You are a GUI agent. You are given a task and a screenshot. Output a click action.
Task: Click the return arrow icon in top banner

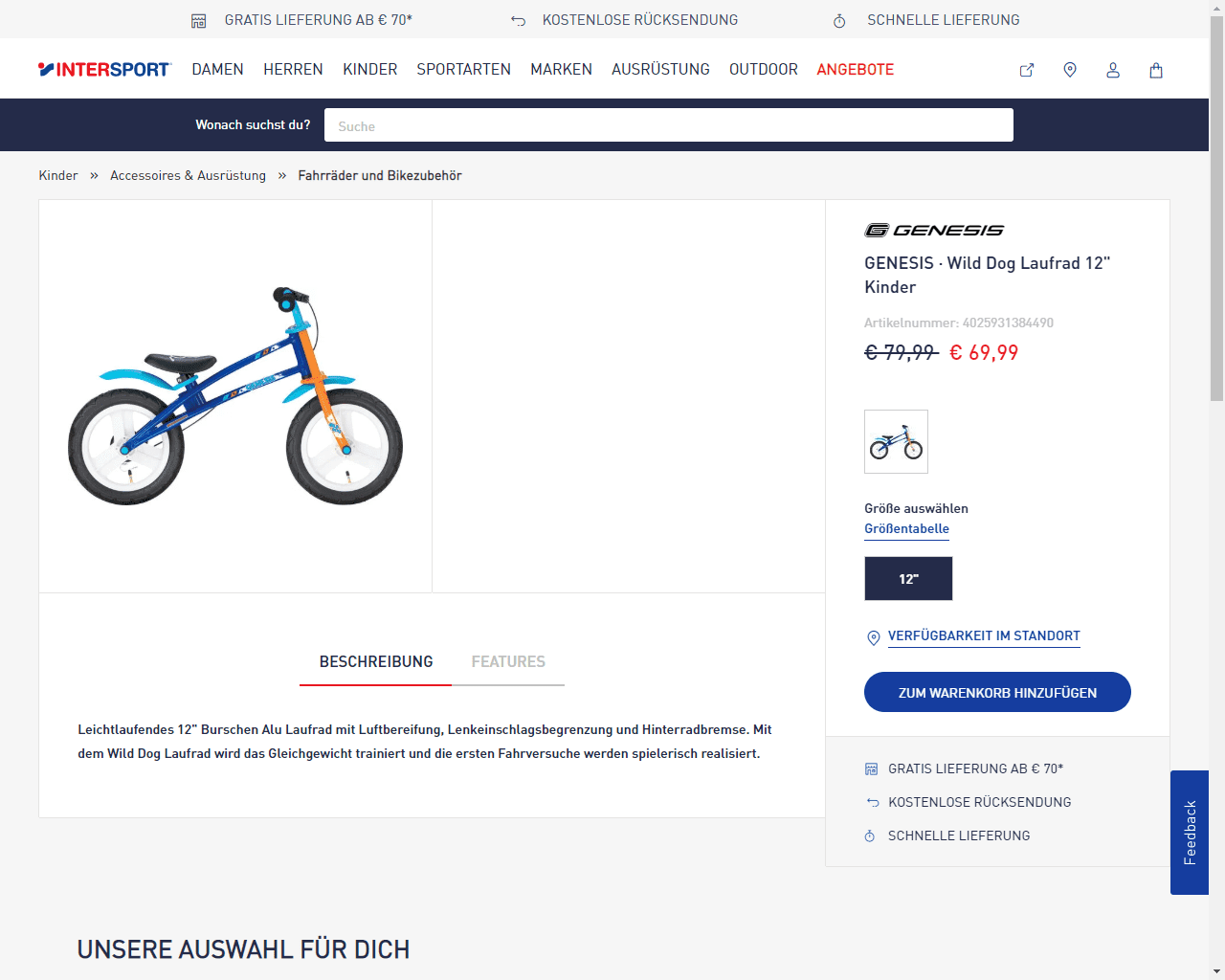519,20
